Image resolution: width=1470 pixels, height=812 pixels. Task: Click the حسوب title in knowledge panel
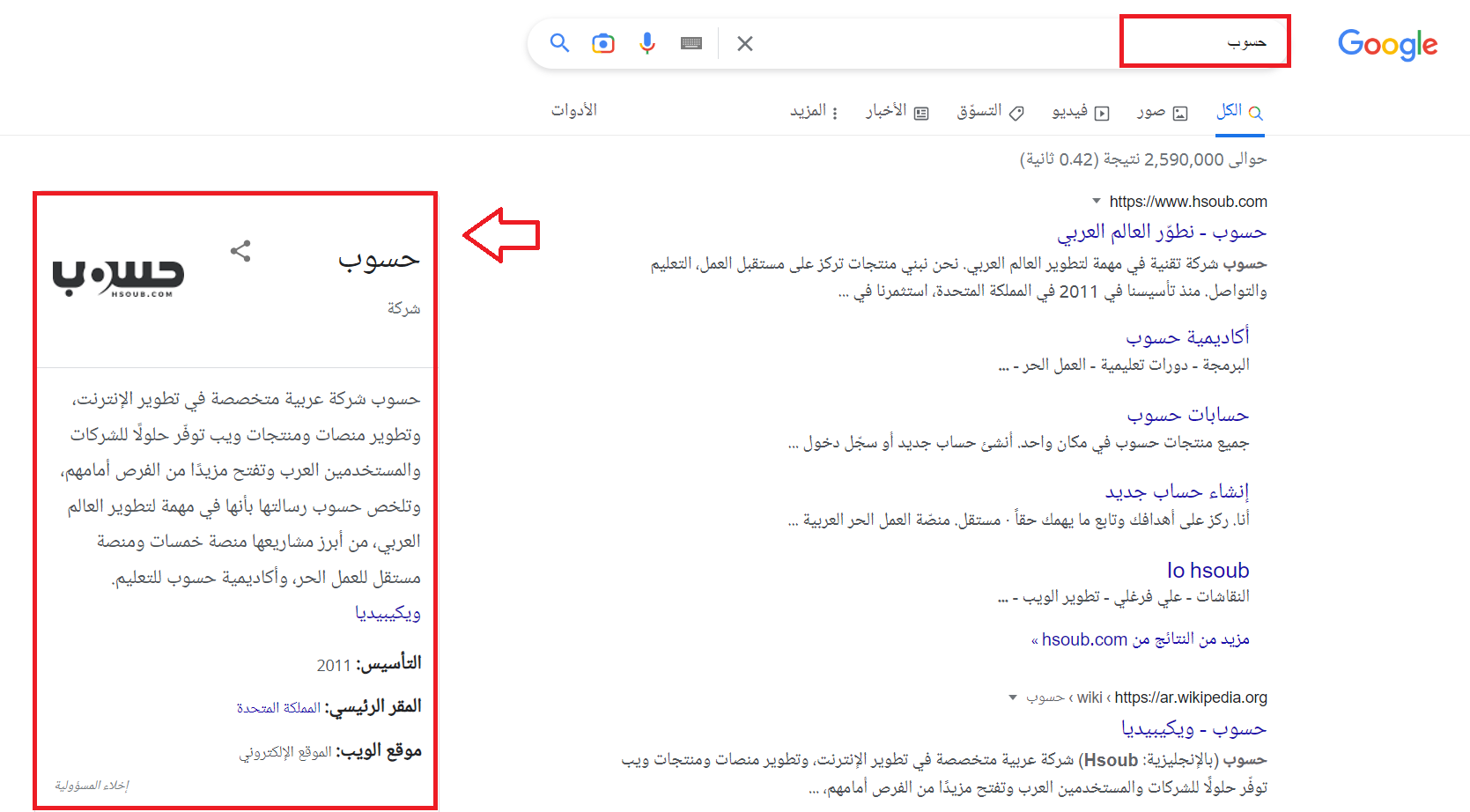[380, 260]
